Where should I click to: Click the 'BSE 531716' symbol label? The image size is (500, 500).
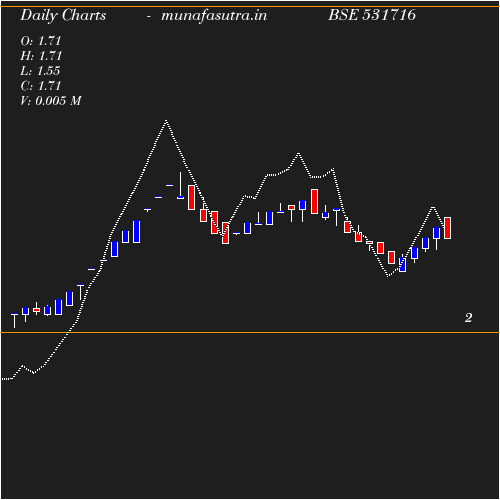372,15
